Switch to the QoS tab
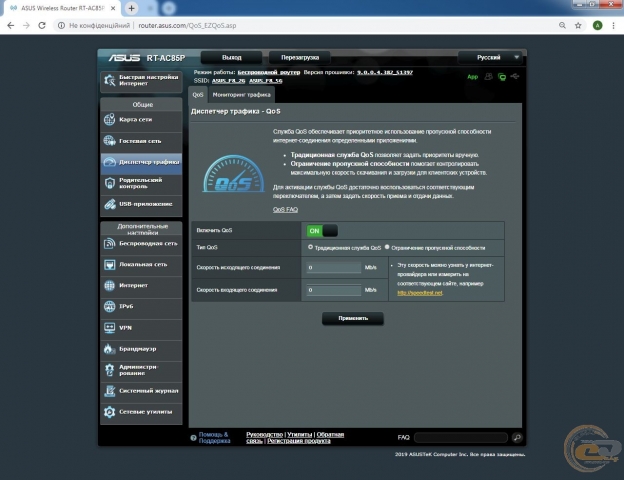624x480 pixels. [x=198, y=95]
